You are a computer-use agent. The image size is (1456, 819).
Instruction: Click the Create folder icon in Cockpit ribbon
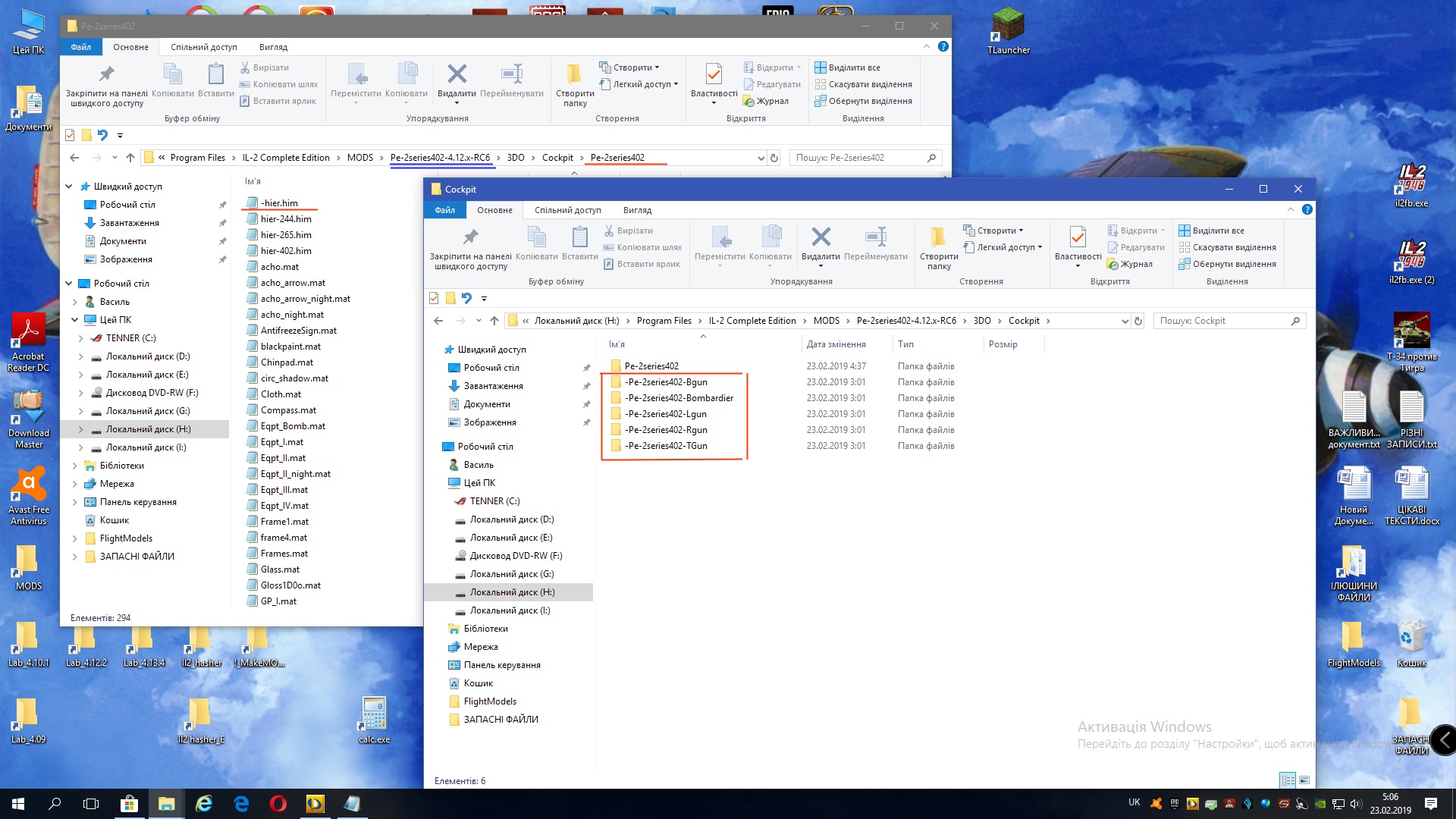(938, 238)
